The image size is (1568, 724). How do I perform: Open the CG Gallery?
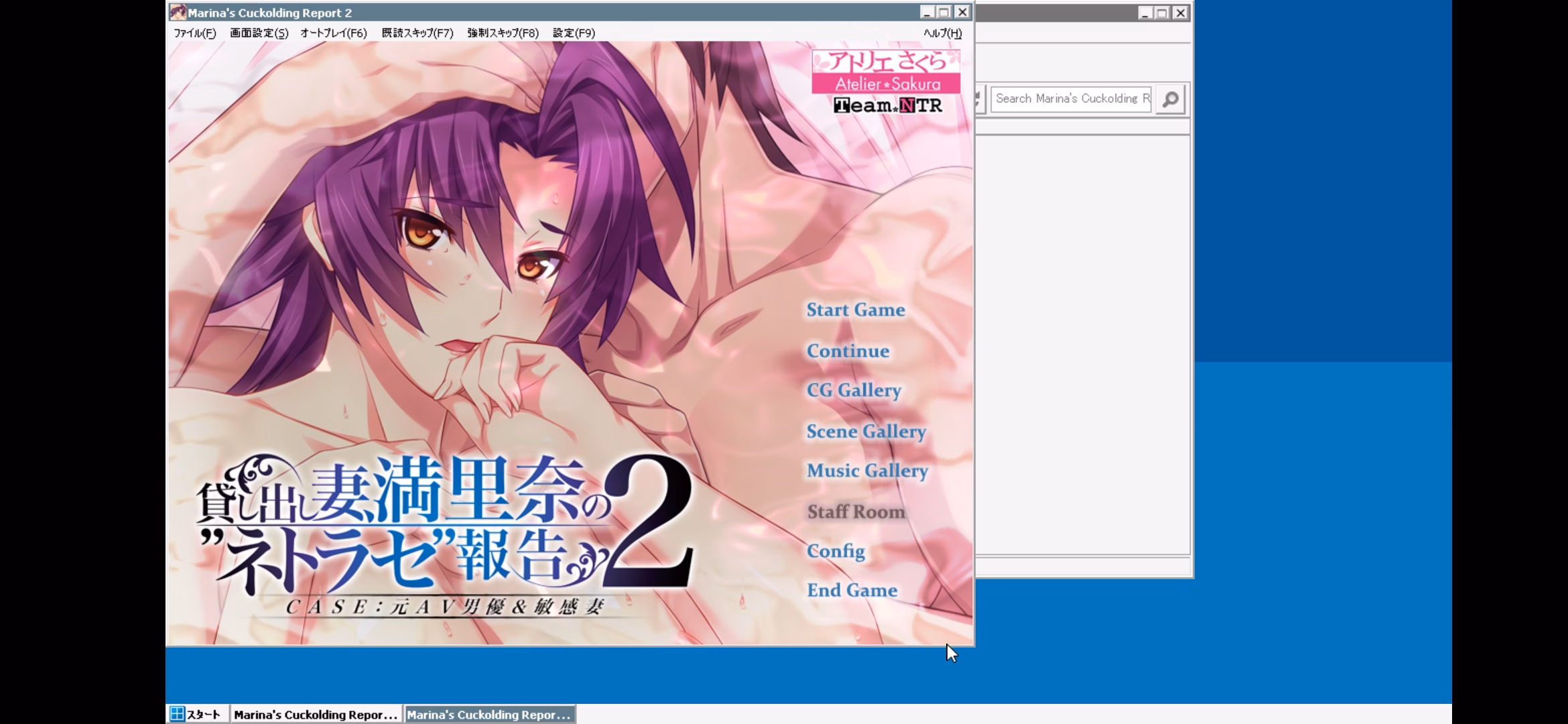pos(853,390)
